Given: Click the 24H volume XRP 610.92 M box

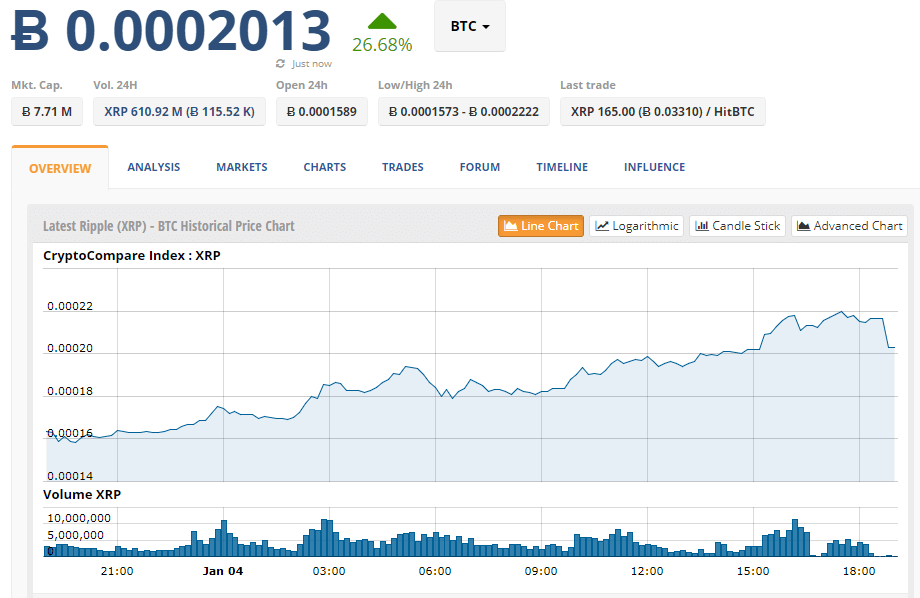Looking at the screenshot, I should (x=180, y=112).
